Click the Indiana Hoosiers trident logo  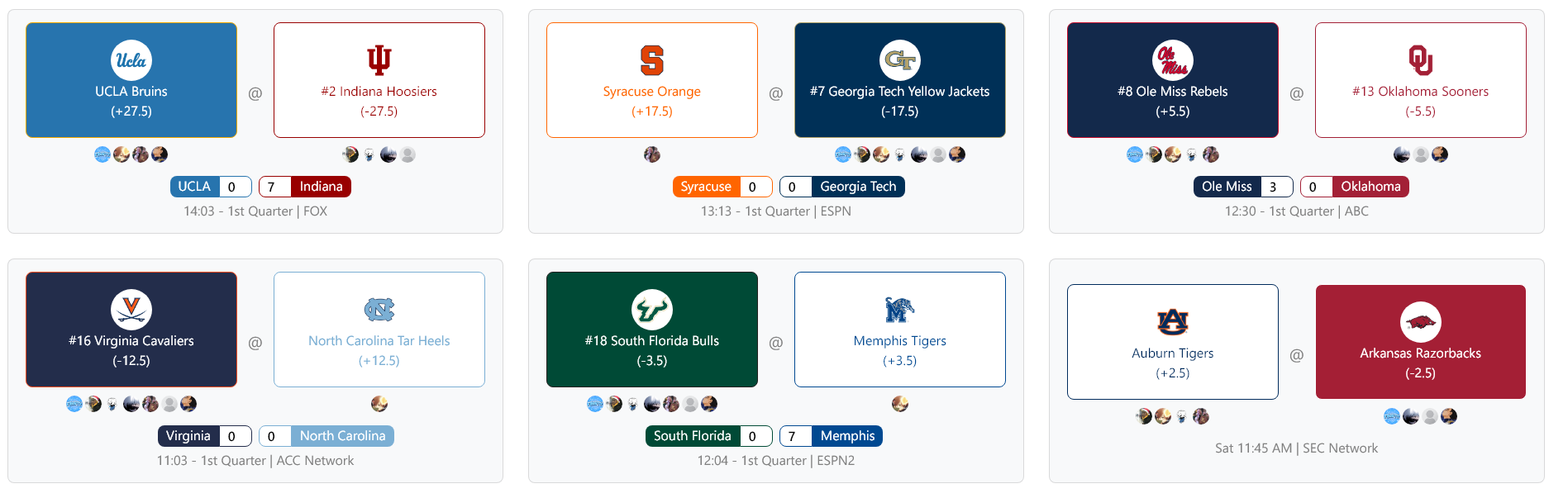(379, 60)
